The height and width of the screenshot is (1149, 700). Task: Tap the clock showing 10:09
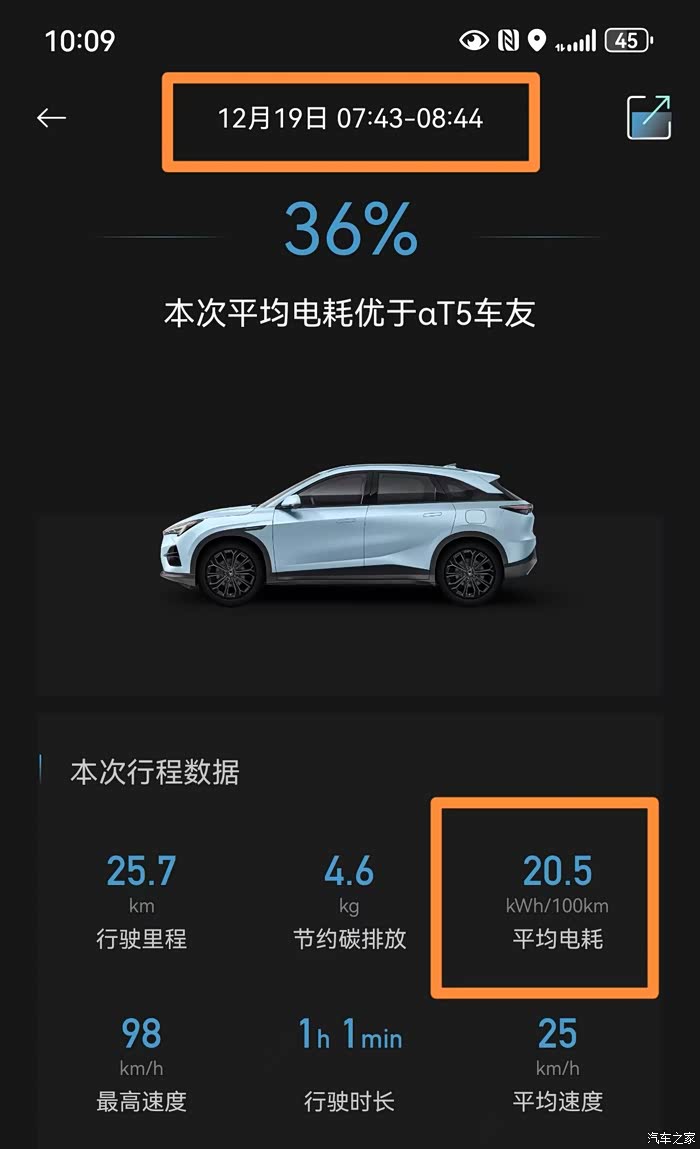click(x=80, y=40)
